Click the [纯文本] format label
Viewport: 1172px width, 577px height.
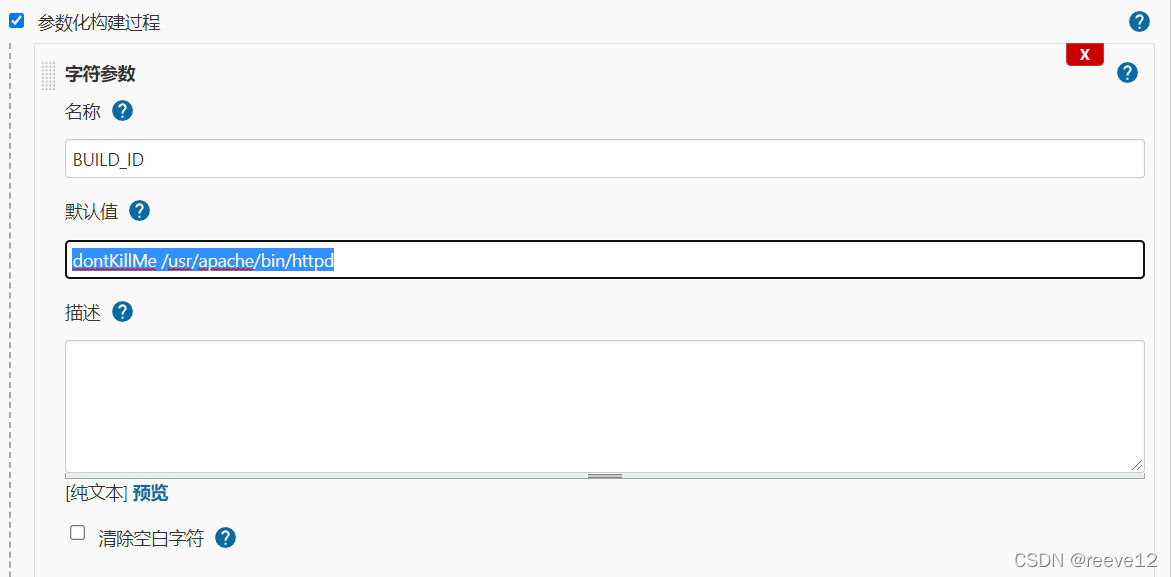coord(96,493)
